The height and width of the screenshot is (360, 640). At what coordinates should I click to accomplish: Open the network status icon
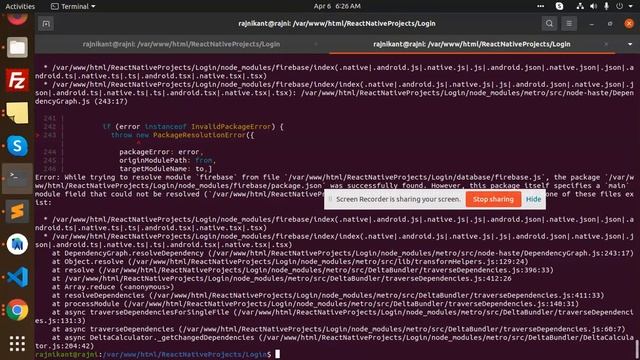coord(580,6)
